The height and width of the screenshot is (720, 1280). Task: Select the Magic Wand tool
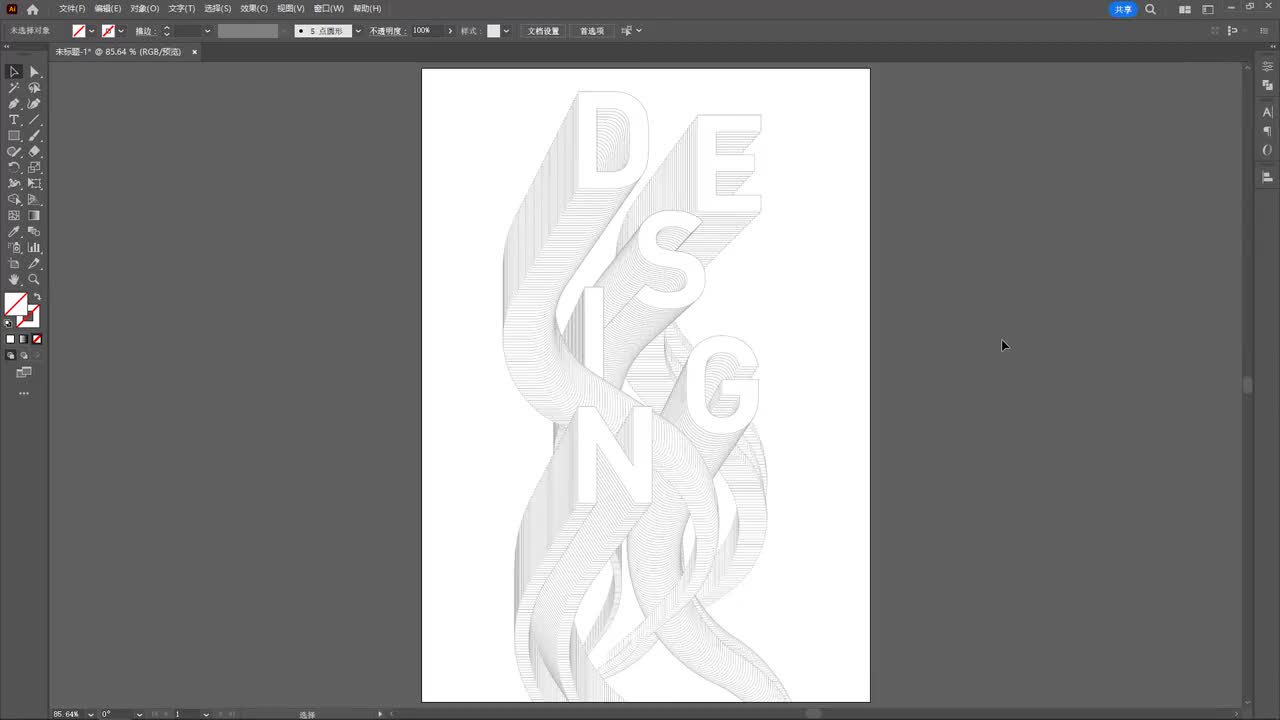pyautogui.click(x=14, y=88)
